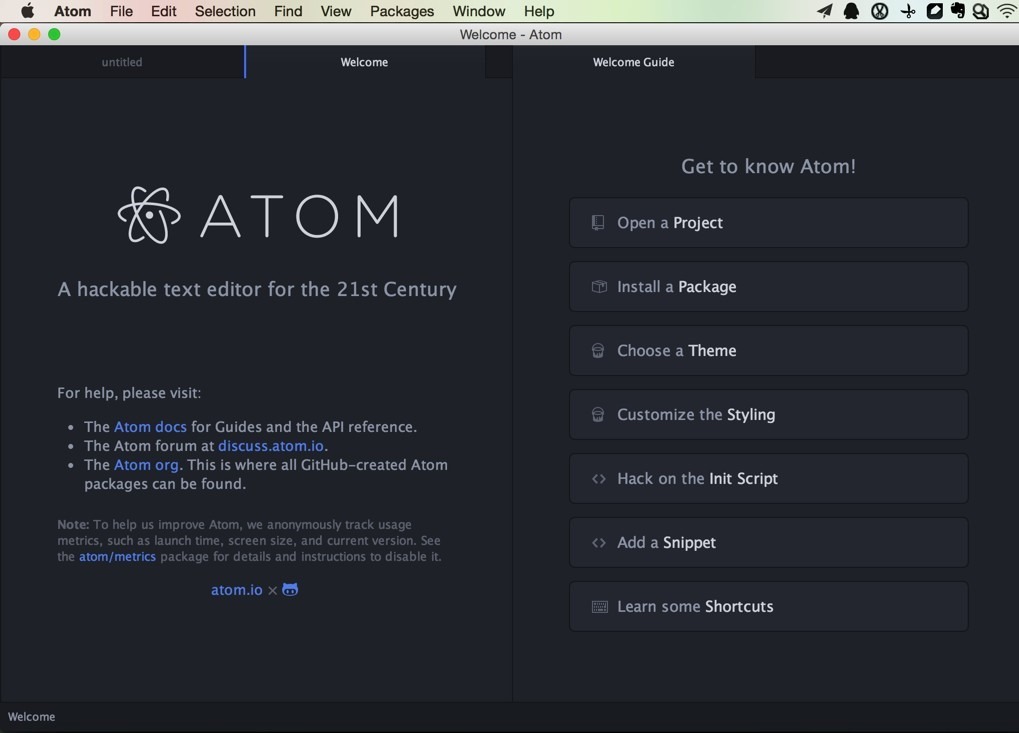Select the Welcome Guide tab
The height and width of the screenshot is (733, 1019).
pyautogui.click(x=634, y=62)
